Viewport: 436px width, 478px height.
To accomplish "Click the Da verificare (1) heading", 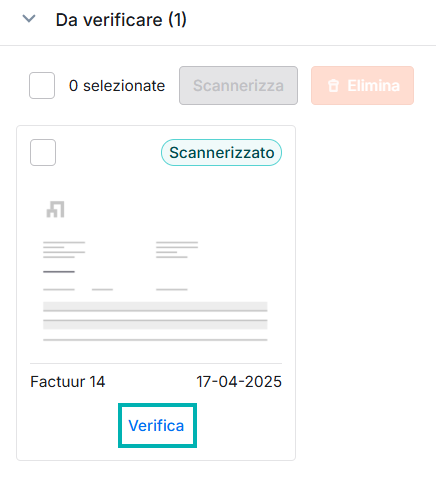I will (121, 20).
